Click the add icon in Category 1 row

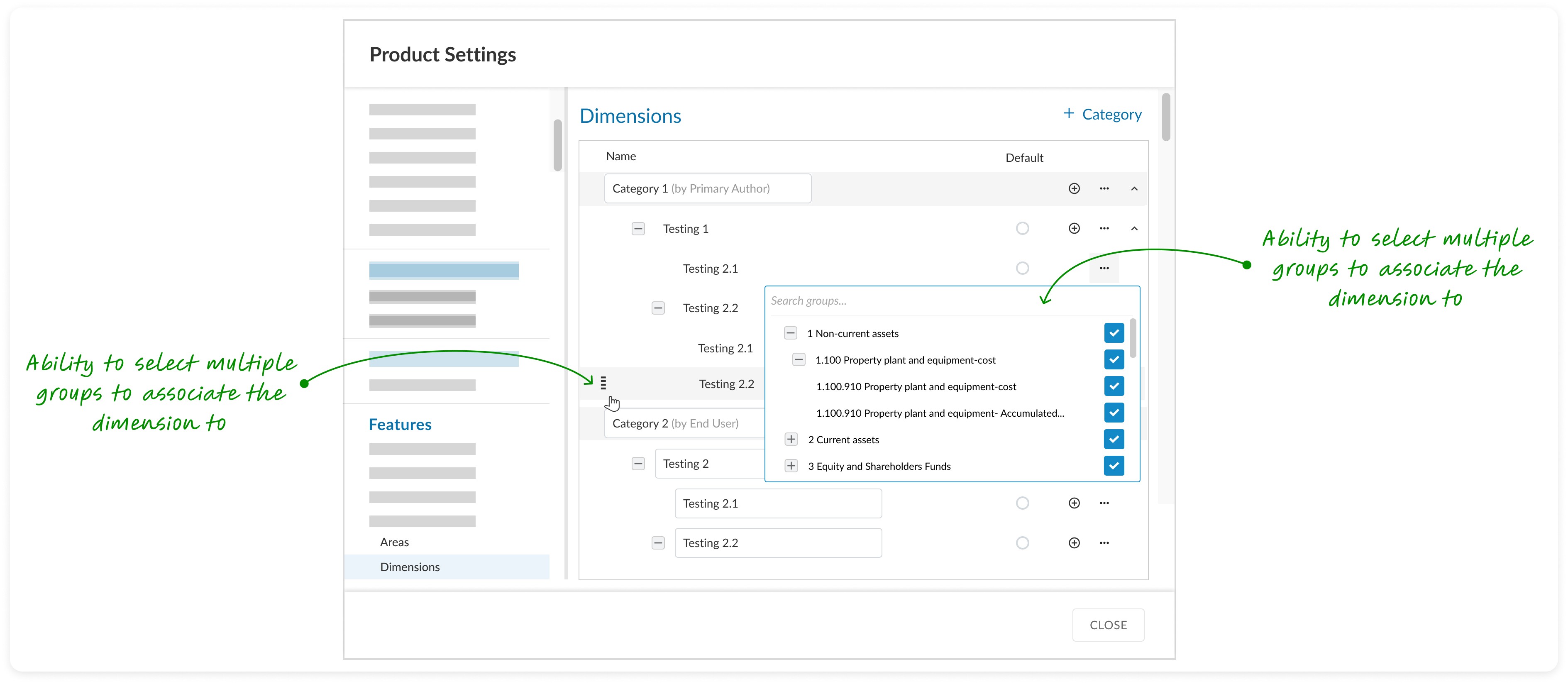coord(1074,189)
